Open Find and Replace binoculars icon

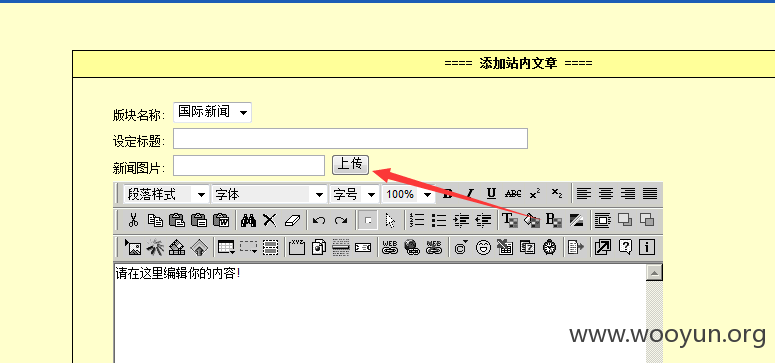point(248,220)
